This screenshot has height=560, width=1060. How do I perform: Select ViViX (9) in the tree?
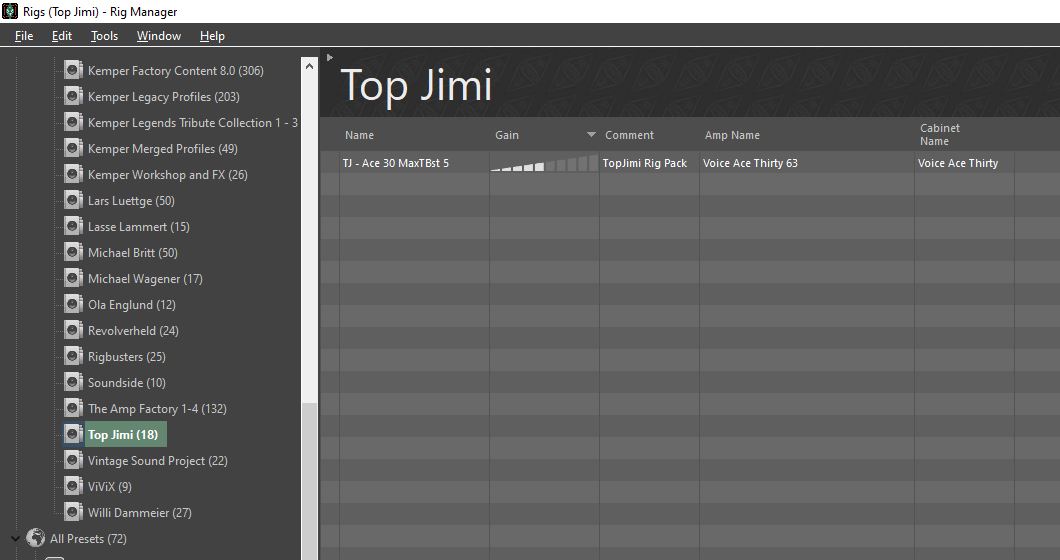[110, 487]
